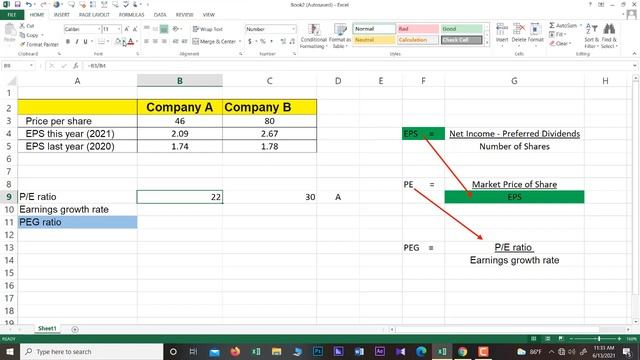Click the Paste clipboard icon
640x360 pixels.
[9, 31]
